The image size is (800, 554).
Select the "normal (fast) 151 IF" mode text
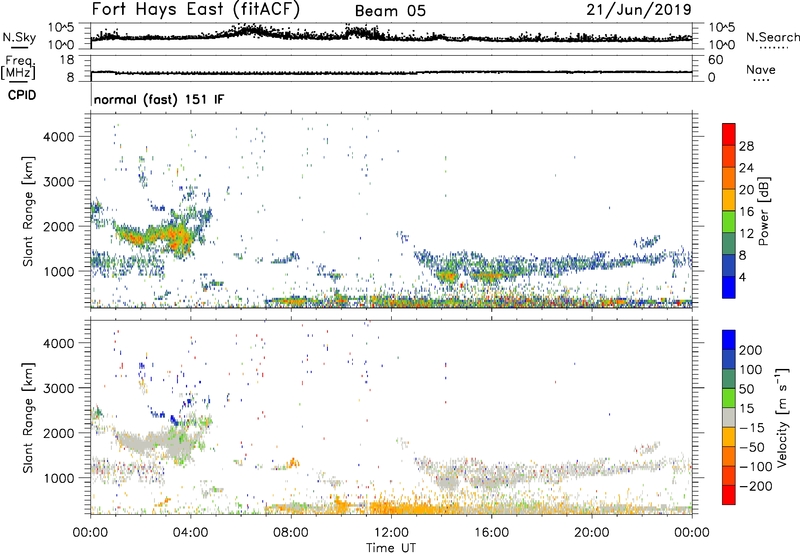tap(159, 99)
